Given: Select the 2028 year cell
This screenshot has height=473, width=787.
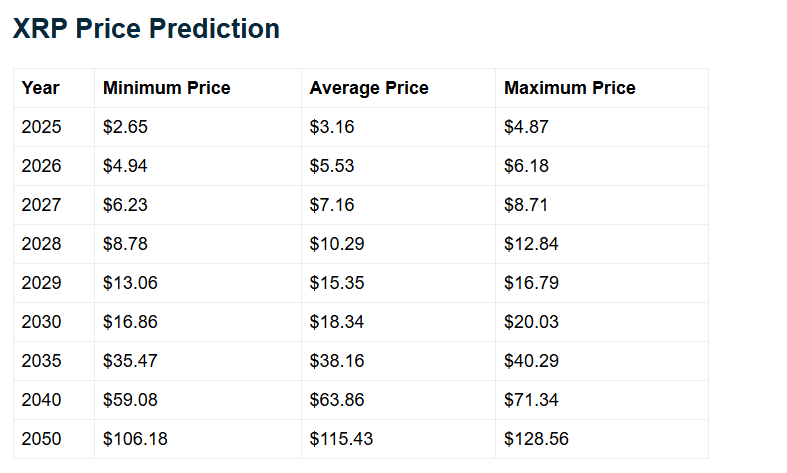Looking at the screenshot, I should tap(41, 244).
